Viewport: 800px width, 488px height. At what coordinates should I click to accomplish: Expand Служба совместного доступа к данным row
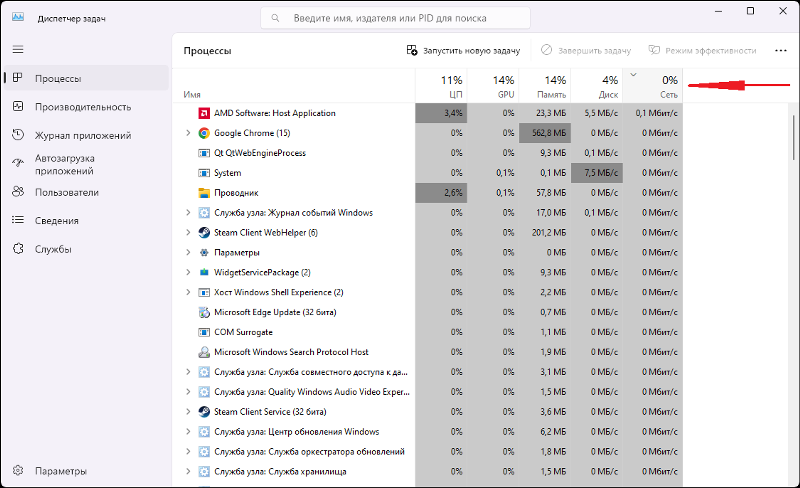click(188, 372)
